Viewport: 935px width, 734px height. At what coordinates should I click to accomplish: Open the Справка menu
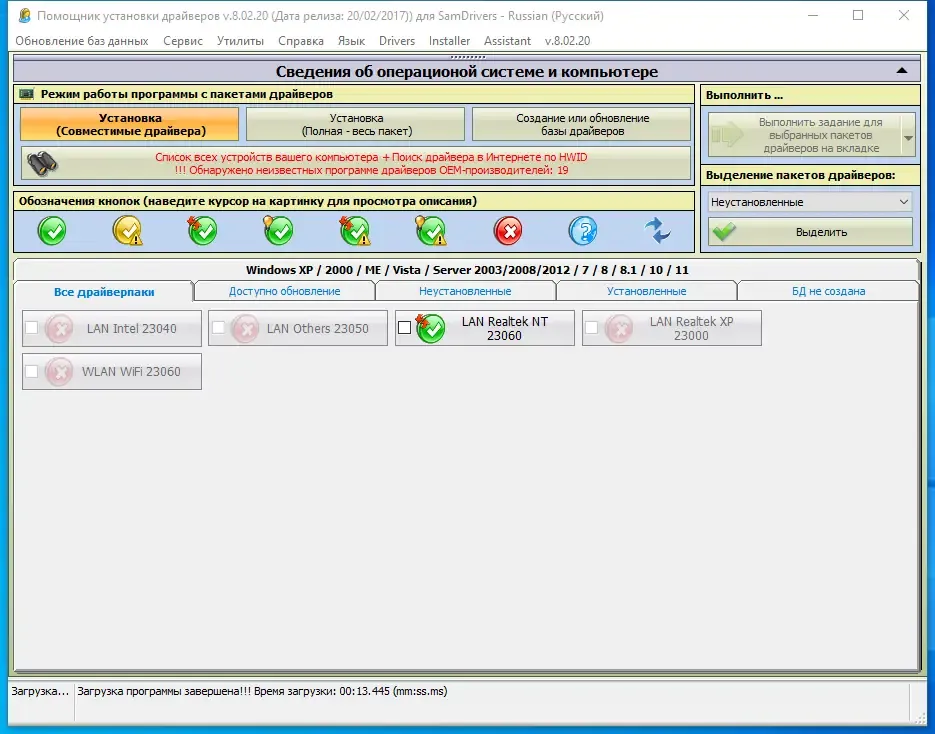[301, 41]
